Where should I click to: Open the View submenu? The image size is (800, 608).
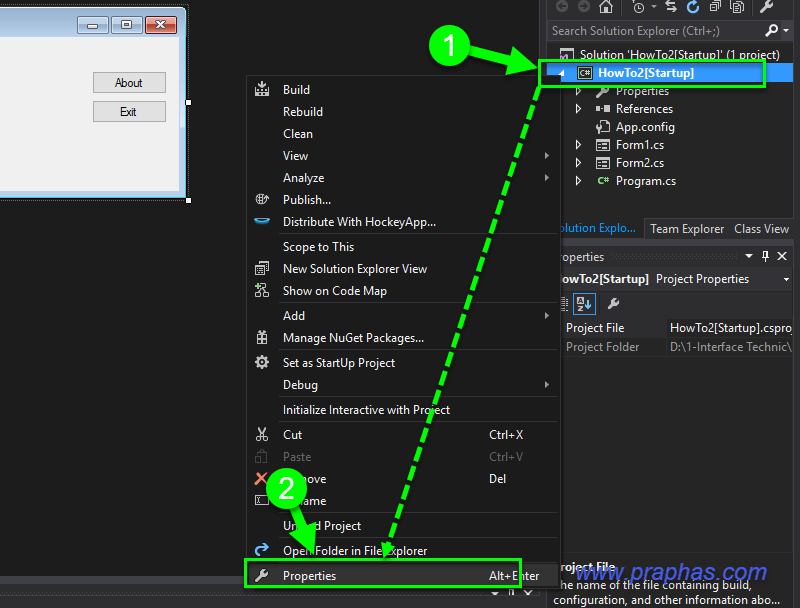[x=403, y=156]
